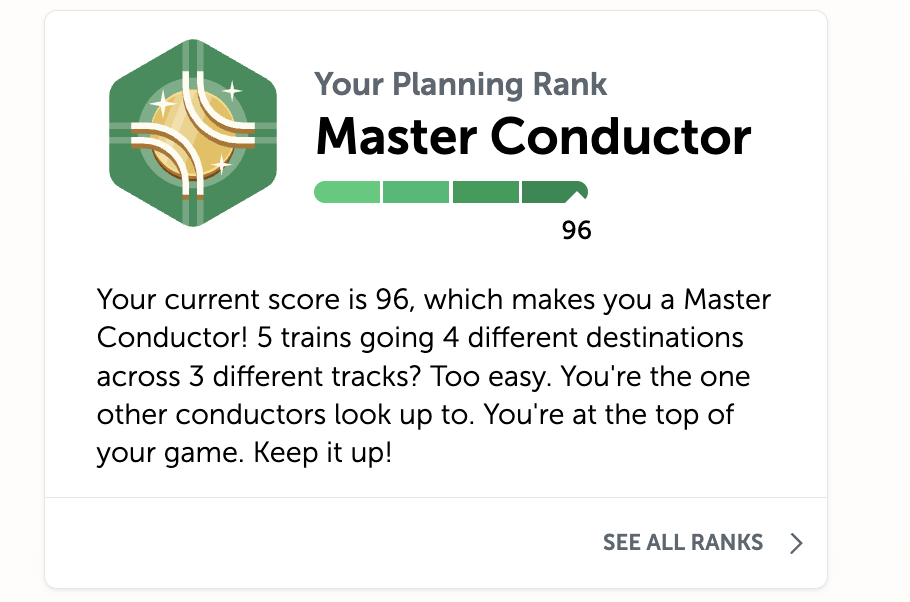Click the 'Keep it up!' sentence
910x602 pixels.
[x=323, y=452]
